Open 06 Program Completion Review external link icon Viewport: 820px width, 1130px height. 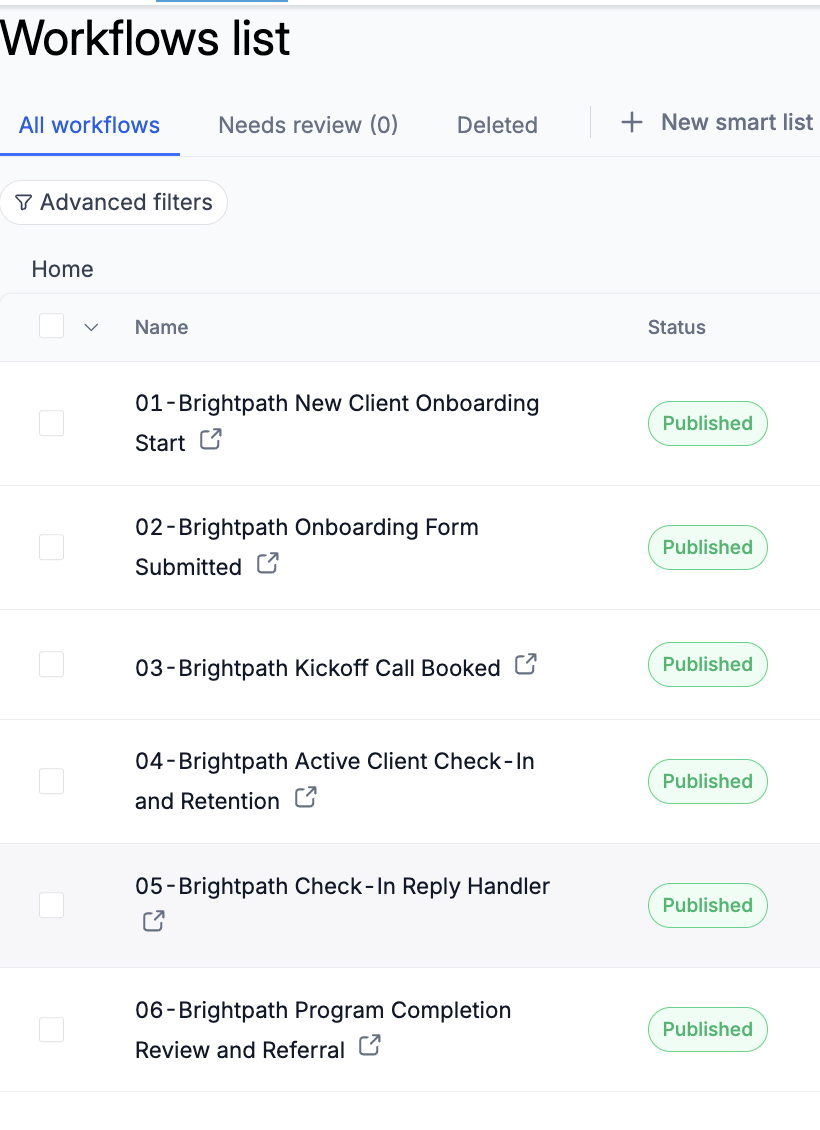[x=370, y=1045]
